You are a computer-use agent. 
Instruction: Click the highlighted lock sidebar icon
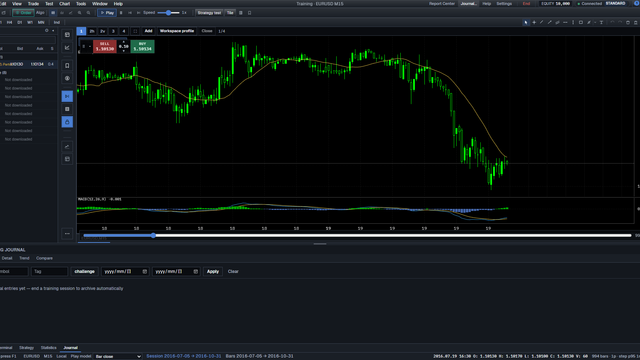[67, 122]
